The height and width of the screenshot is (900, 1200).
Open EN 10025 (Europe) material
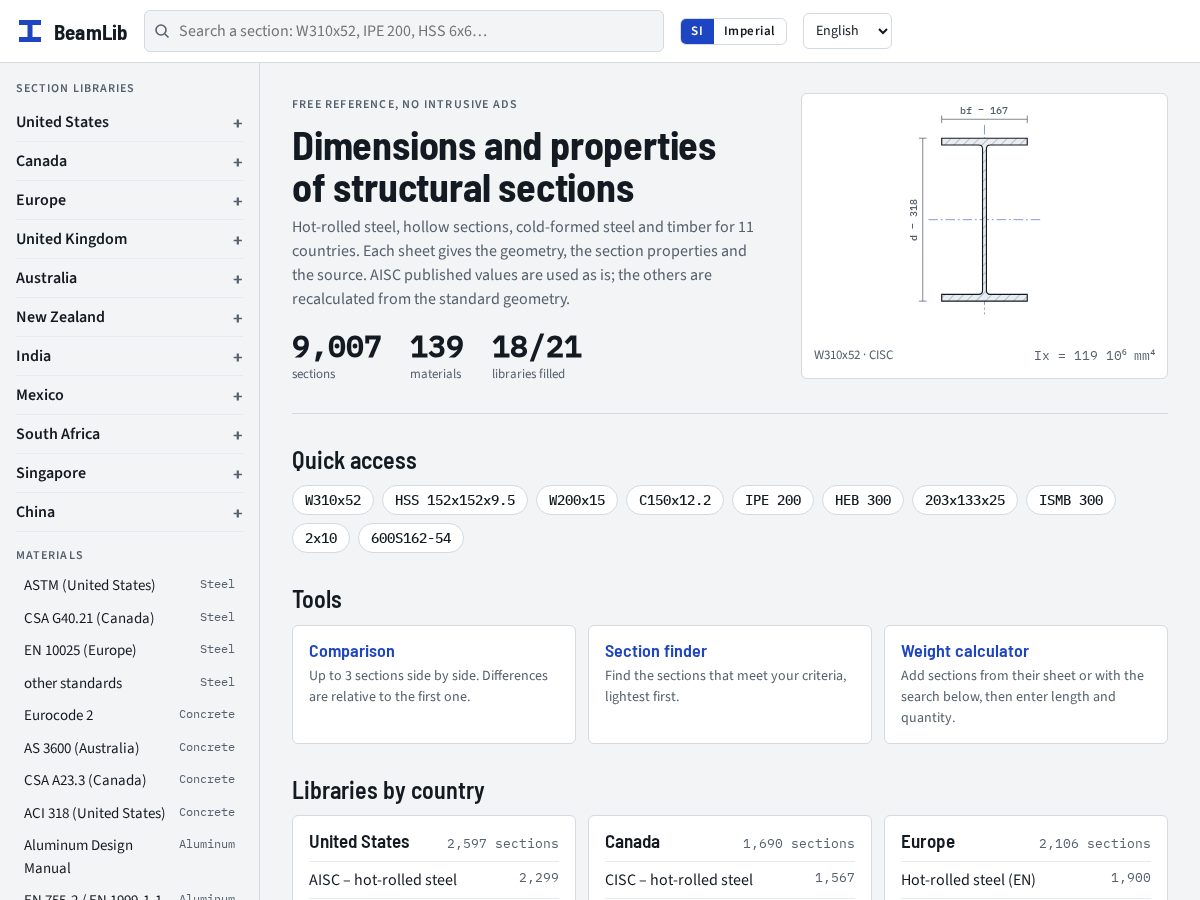(x=130, y=650)
